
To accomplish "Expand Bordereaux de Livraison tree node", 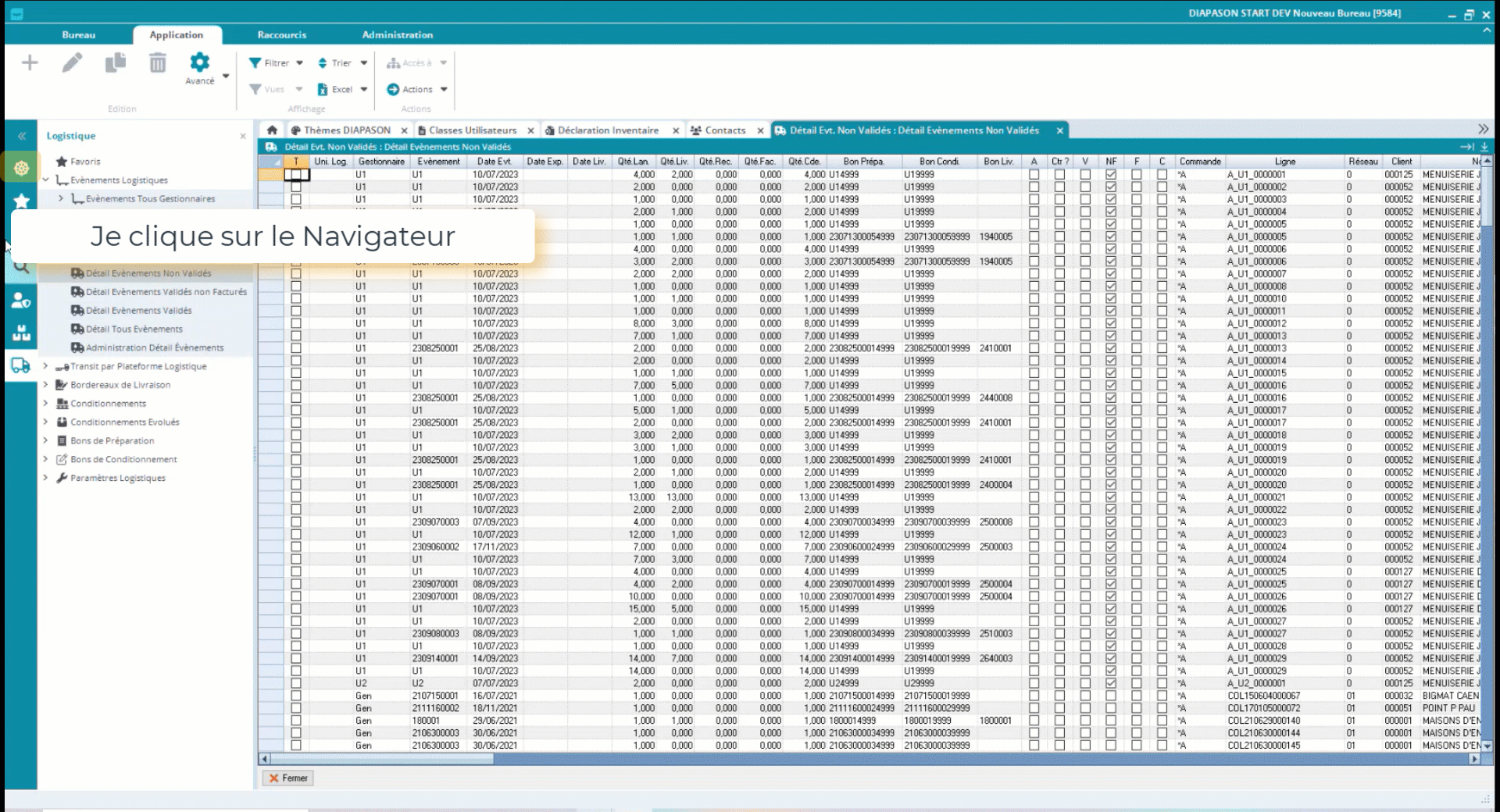I will (x=45, y=385).
